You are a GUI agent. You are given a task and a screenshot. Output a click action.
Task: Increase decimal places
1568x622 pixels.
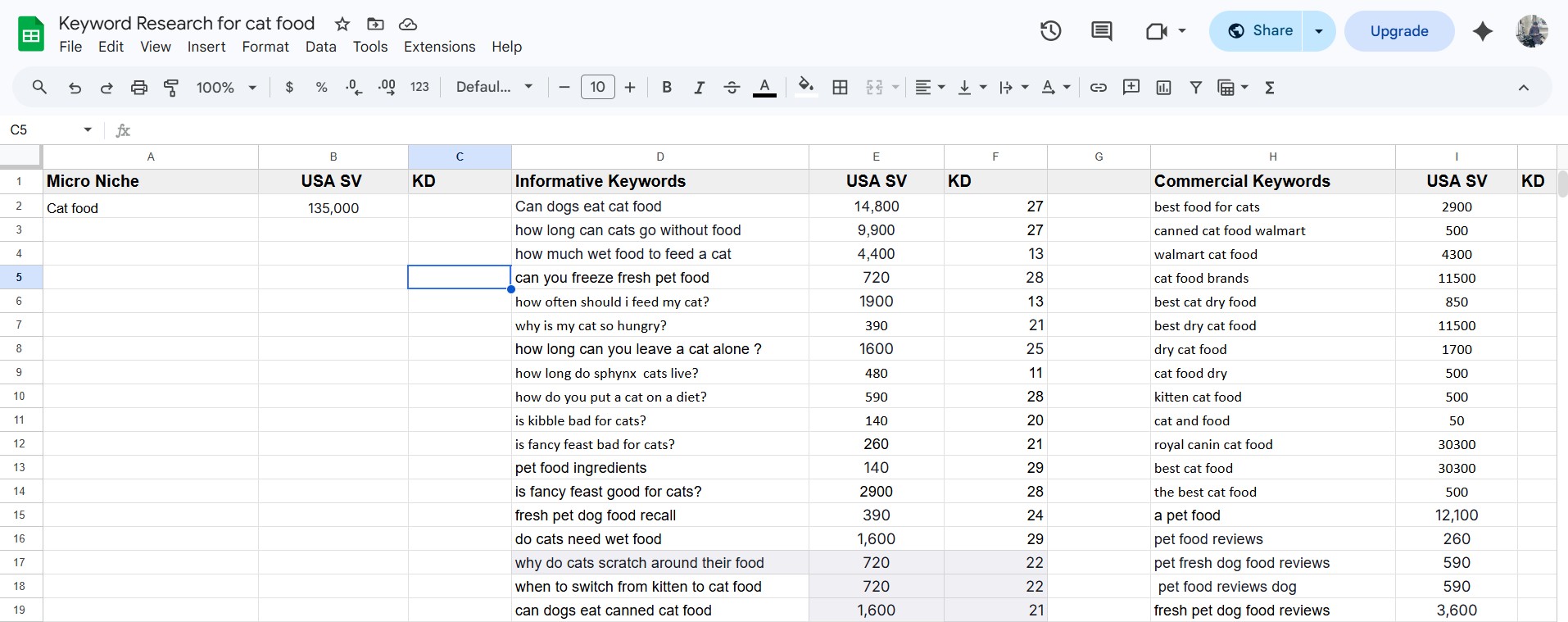click(387, 87)
